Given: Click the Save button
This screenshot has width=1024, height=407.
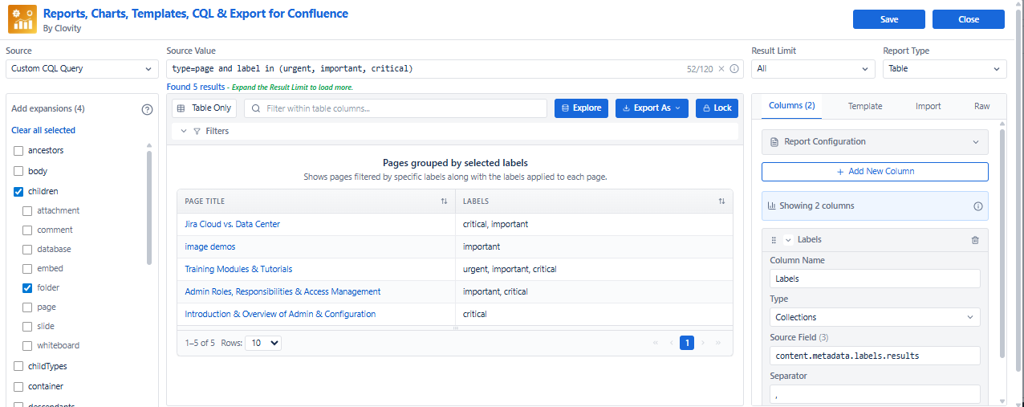Looking at the screenshot, I should pos(889,20).
